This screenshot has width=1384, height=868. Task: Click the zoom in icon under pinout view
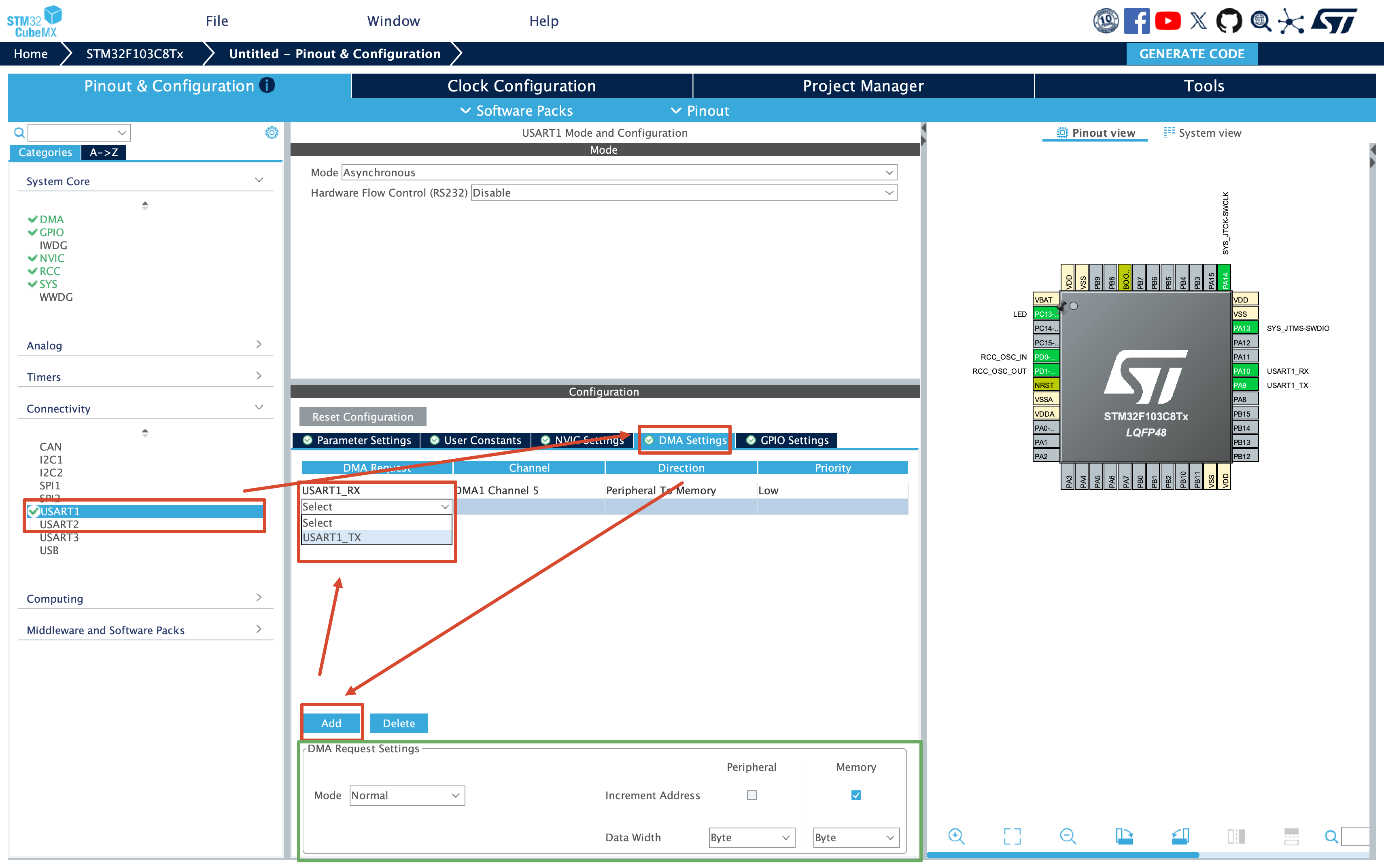pos(956,836)
